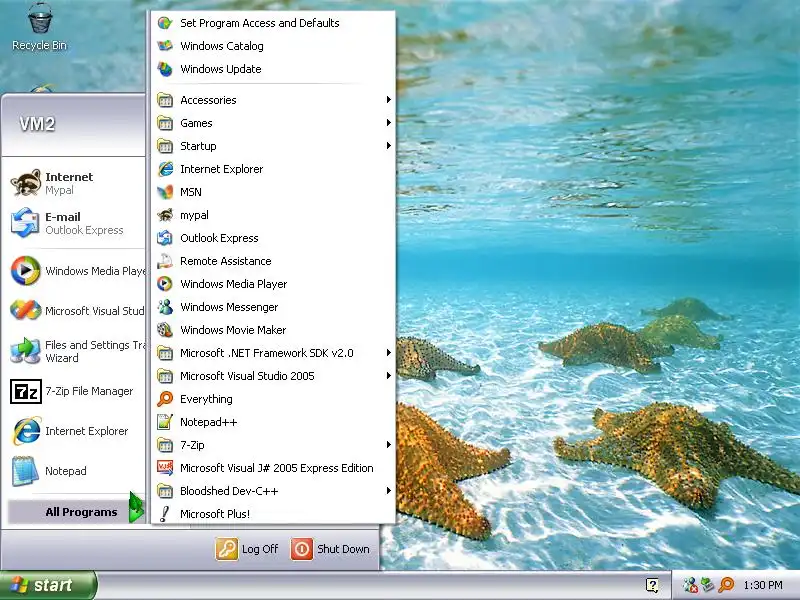Viewport: 800px width, 600px height.
Task: Click the Everything tray icon in taskbar
Action: pyautogui.click(x=726, y=585)
